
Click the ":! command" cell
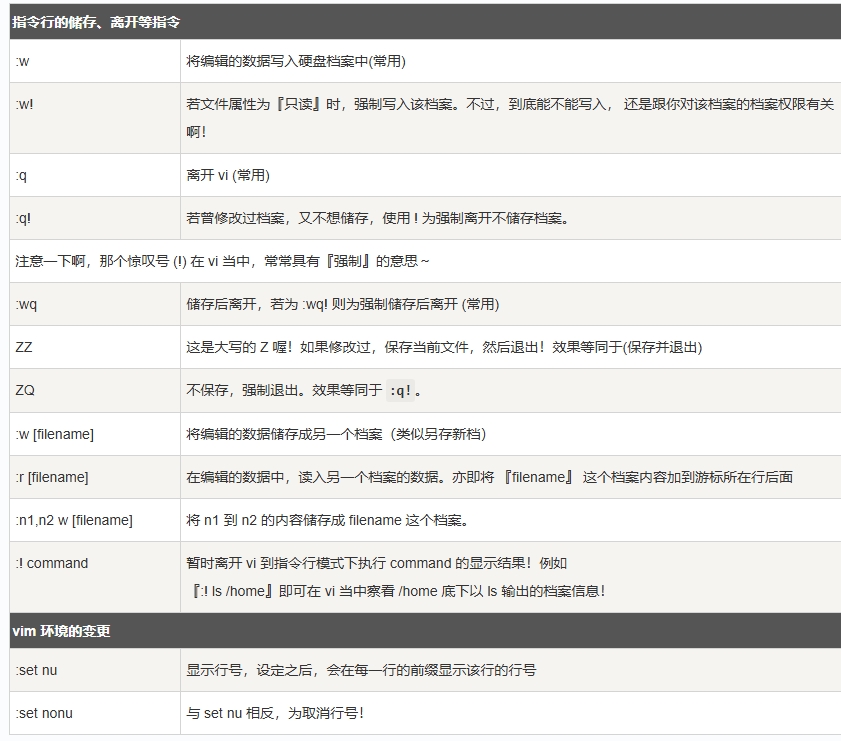tap(95, 577)
